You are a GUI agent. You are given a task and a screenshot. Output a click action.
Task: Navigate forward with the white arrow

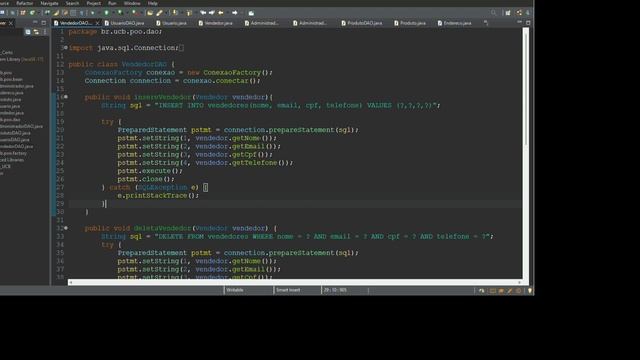[235, 13]
